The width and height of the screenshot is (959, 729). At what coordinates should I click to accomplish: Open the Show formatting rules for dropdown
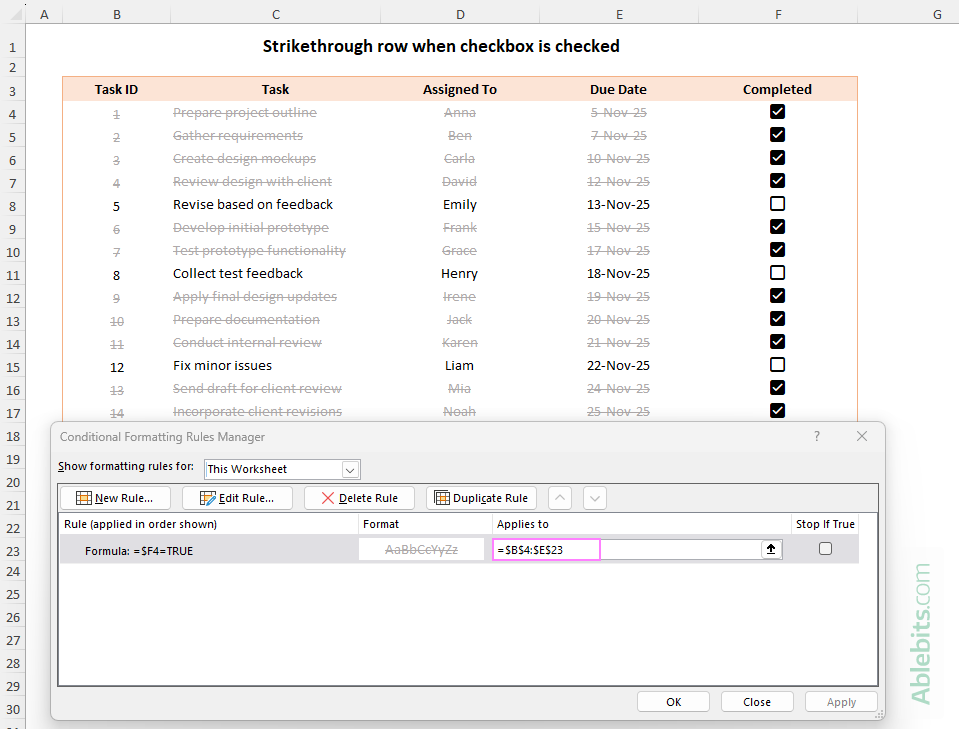(x=350, y=469)
